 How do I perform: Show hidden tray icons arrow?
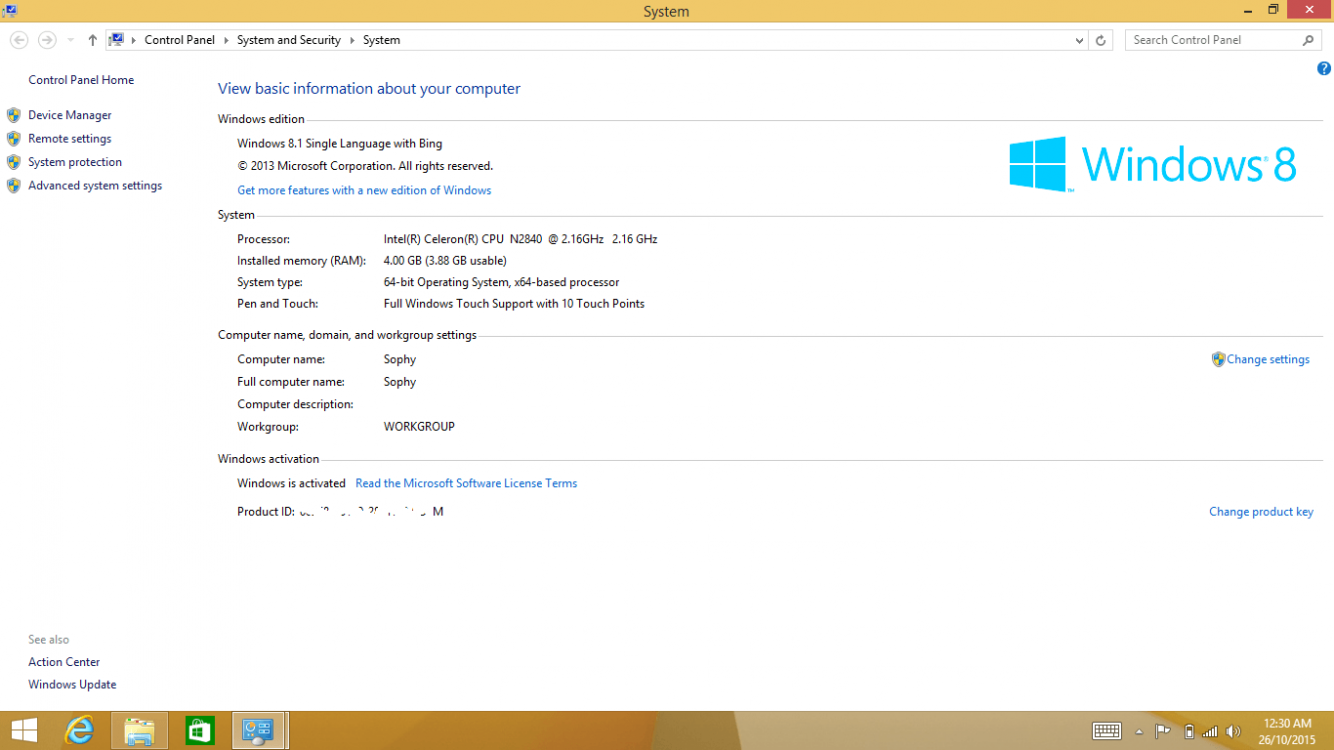[1139, 732]
